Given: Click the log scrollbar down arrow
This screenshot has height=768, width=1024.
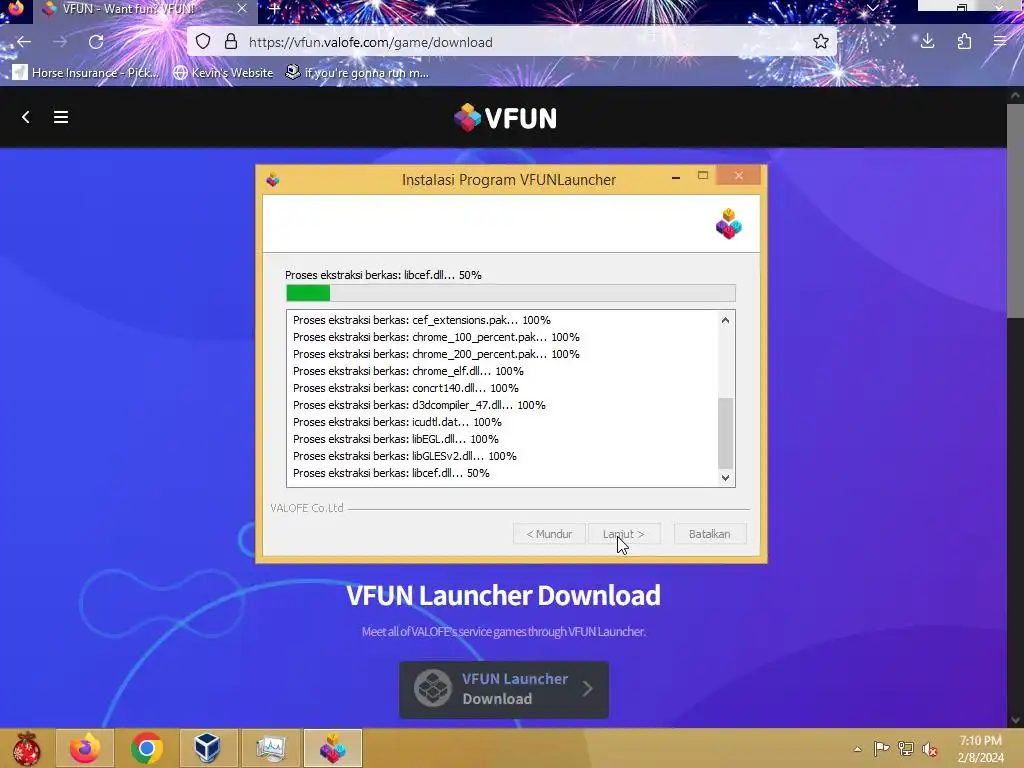Looking at the screenshot, I should [x=725, y=477].
